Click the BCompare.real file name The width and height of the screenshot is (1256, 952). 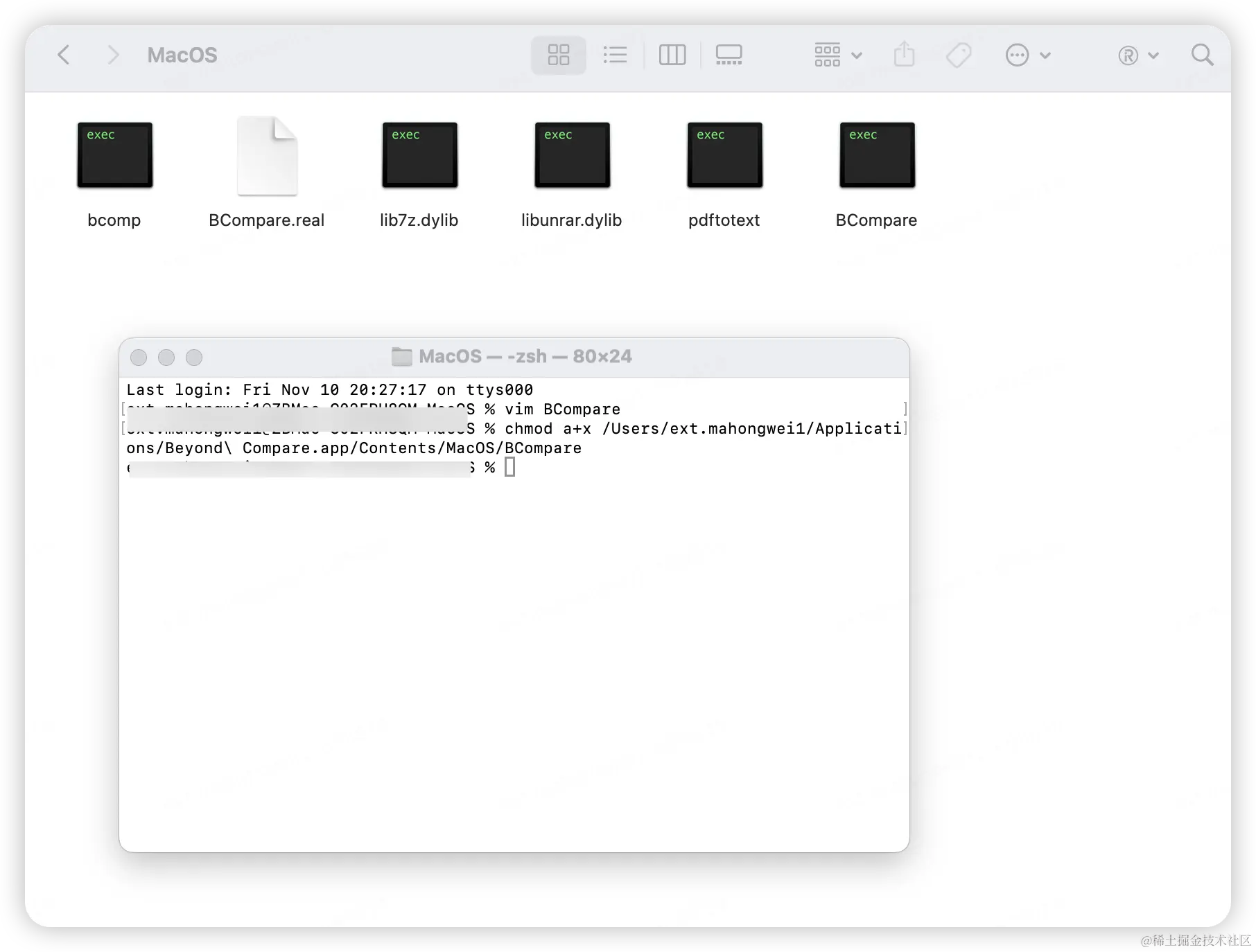(267, 220)
